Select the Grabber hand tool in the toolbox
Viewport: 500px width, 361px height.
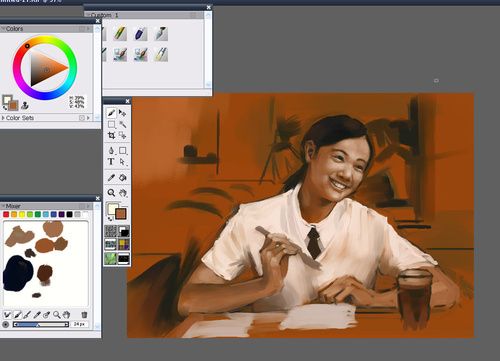tap(123, 193)
